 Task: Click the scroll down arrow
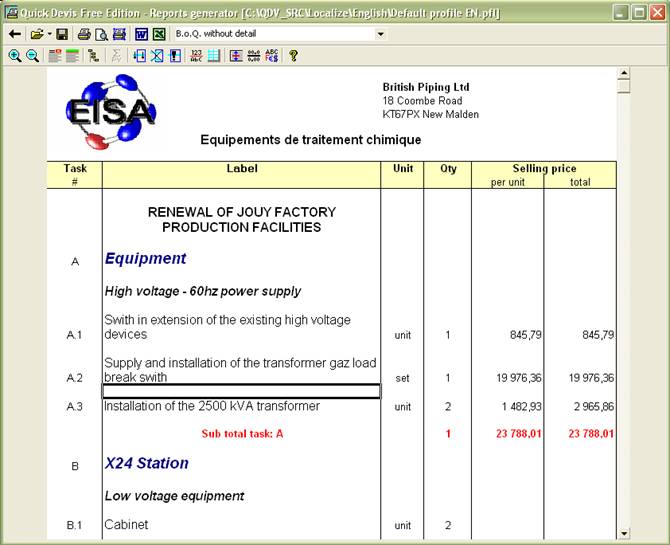(x=624, y=533)
